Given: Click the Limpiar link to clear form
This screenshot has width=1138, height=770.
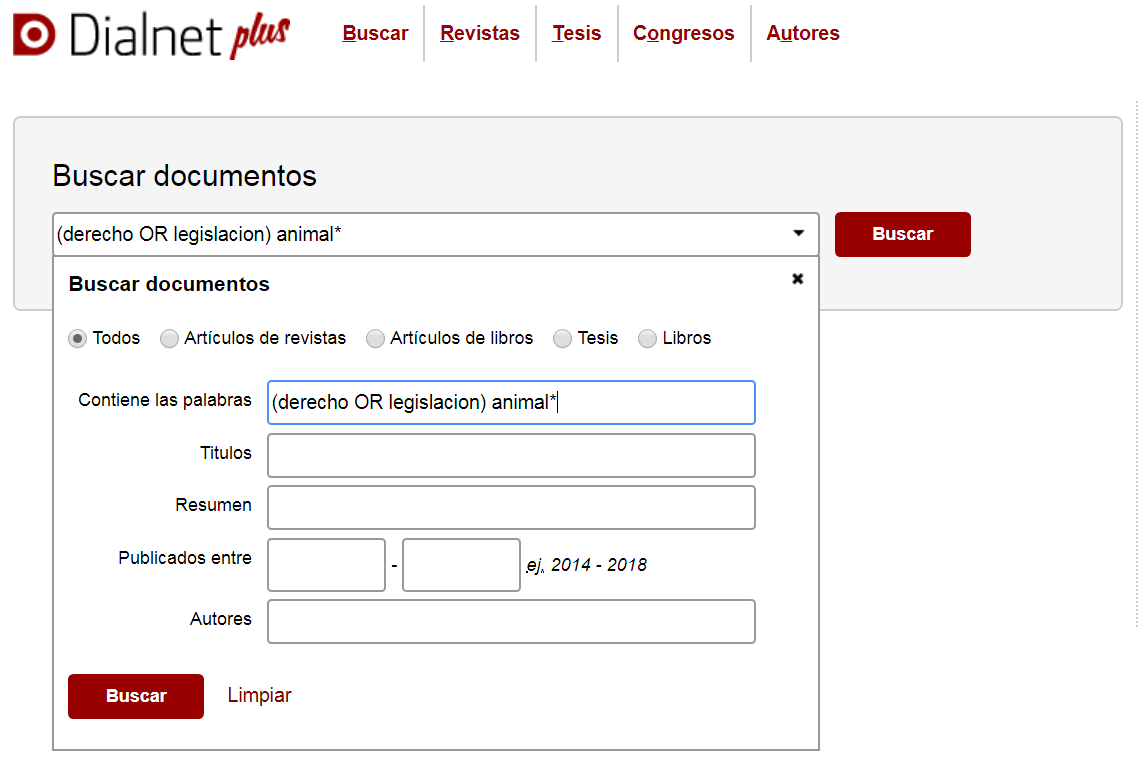Looking at the screenshot, I should pyautogui.click(x=259, y=695).
